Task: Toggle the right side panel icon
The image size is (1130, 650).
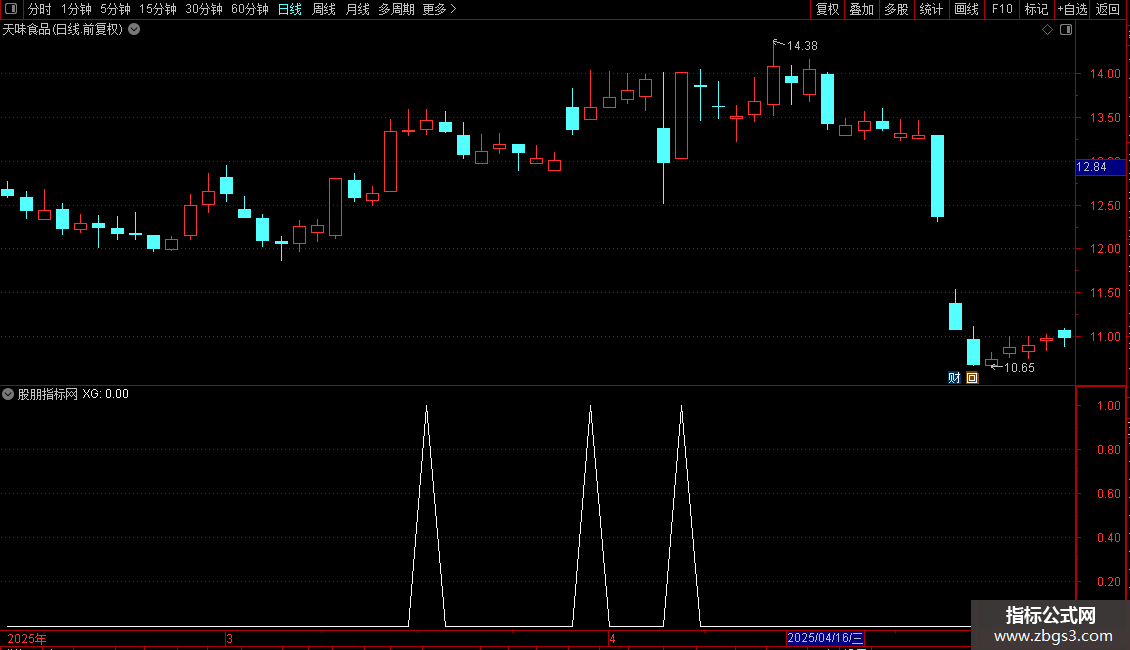Action: [x=1066, y=30]
